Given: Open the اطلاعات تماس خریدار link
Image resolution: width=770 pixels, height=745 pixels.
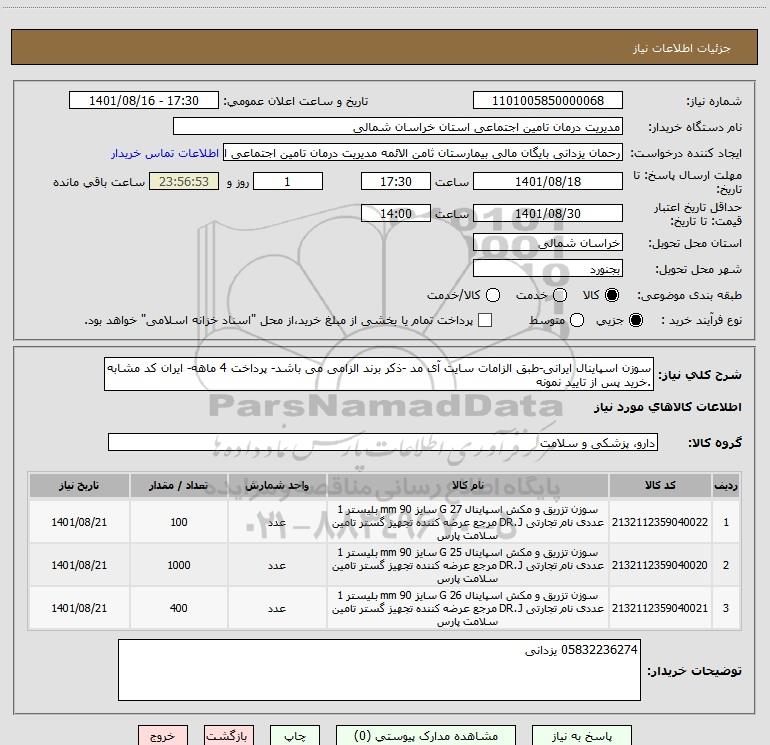Looking at the screenshot, I should point(165,153).
